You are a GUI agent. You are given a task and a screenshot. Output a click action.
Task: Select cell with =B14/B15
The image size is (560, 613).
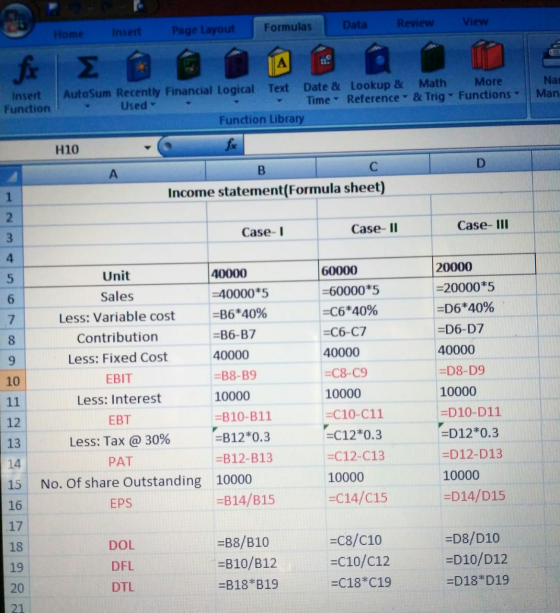pos(270,500)
